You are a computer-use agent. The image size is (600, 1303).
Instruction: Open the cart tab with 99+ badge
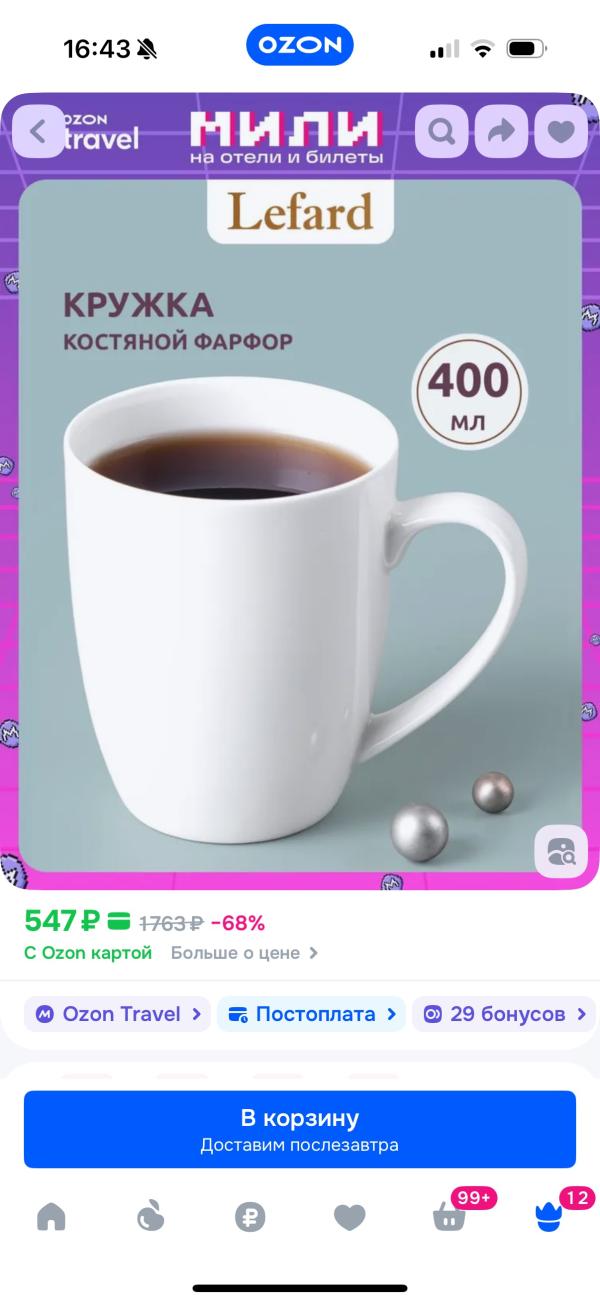pos(450,1215)
